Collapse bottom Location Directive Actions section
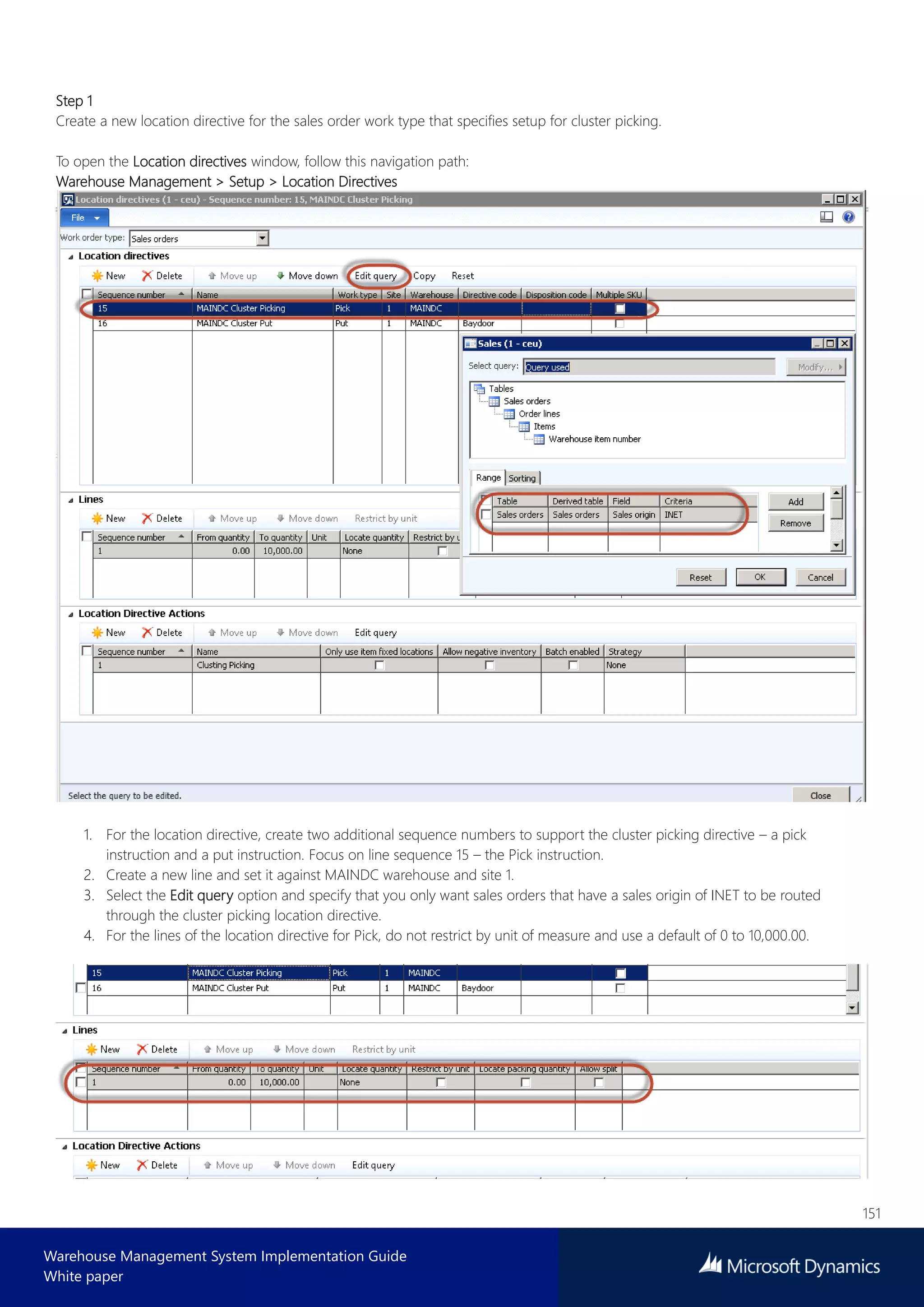 point(65,1146)
